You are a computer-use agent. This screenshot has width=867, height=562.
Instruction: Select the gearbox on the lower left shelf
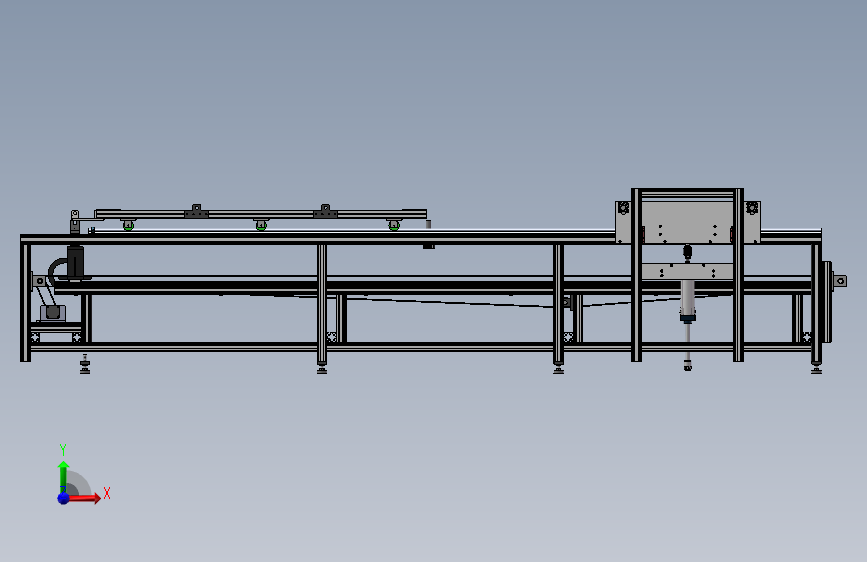[x=53, y=313]
